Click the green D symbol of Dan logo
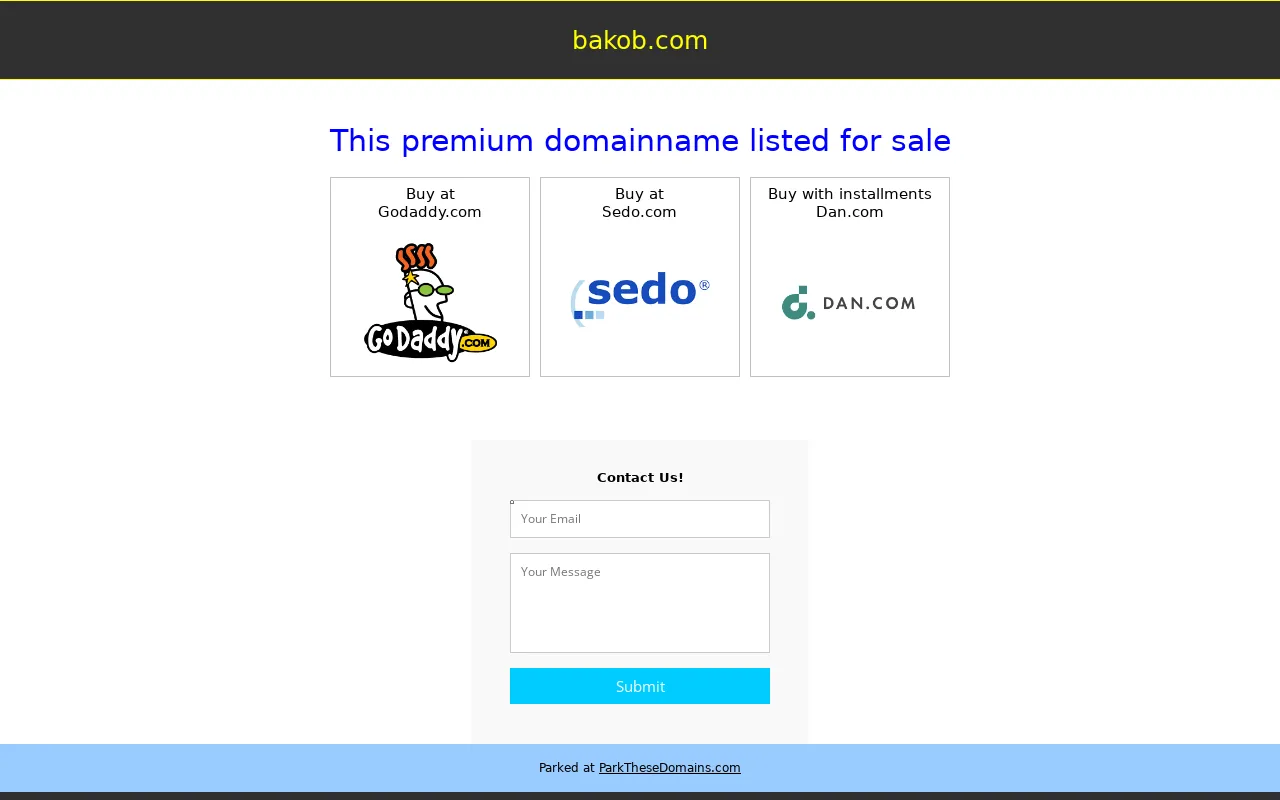Image resolution: width=1280 pixels, height=800 pixels. click(798, 303)
